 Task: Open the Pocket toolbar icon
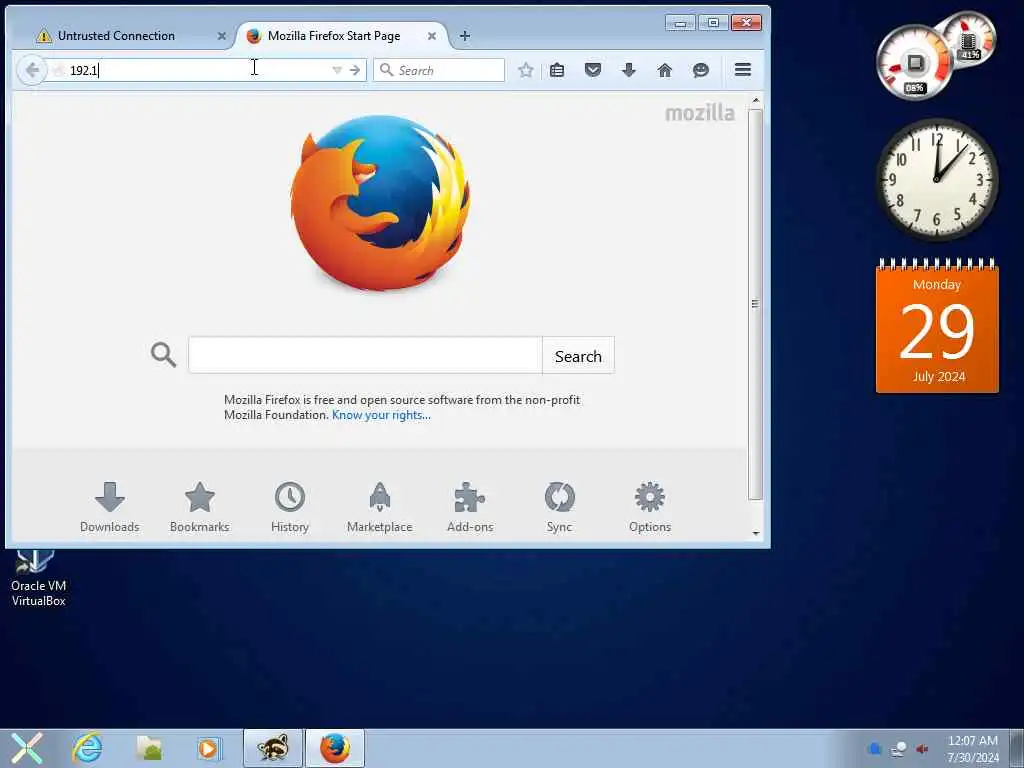point(593,70)
